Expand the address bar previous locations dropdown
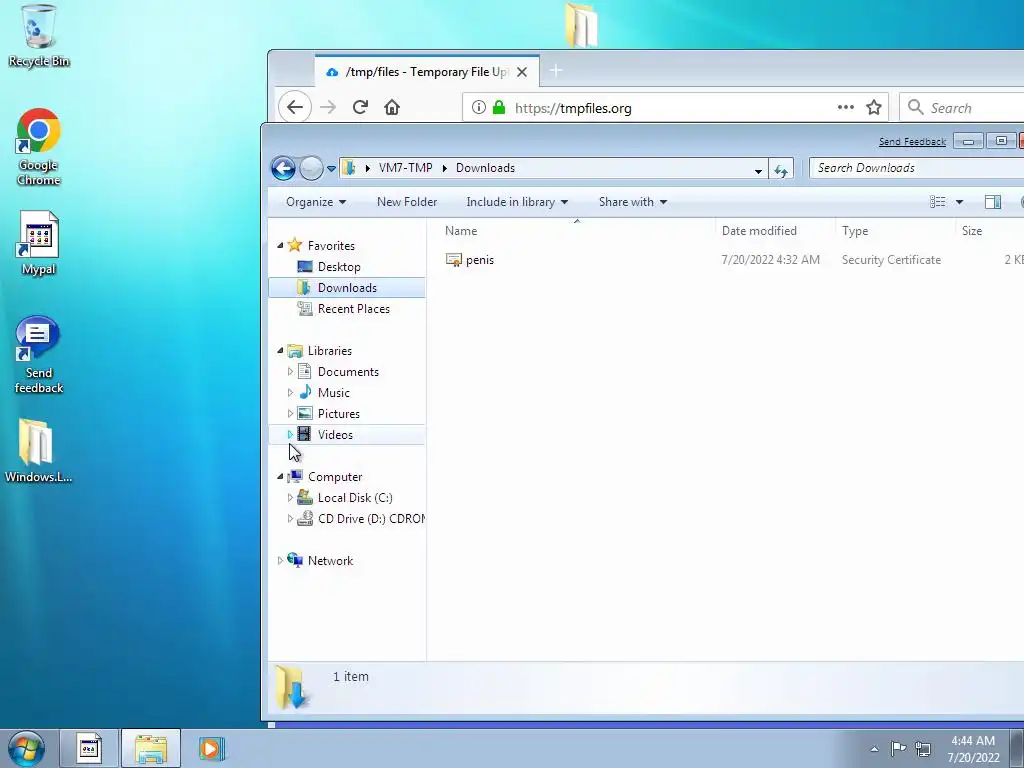The width and height of the screenshot is (1024, 768). [758, 170]
